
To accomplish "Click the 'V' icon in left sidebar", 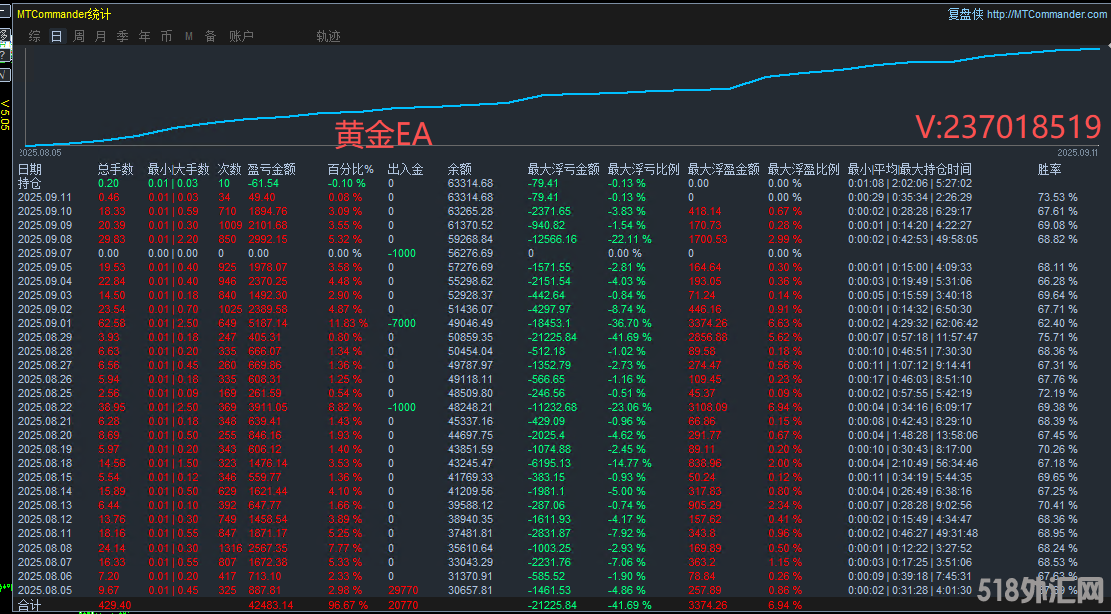I will point(4,74).
